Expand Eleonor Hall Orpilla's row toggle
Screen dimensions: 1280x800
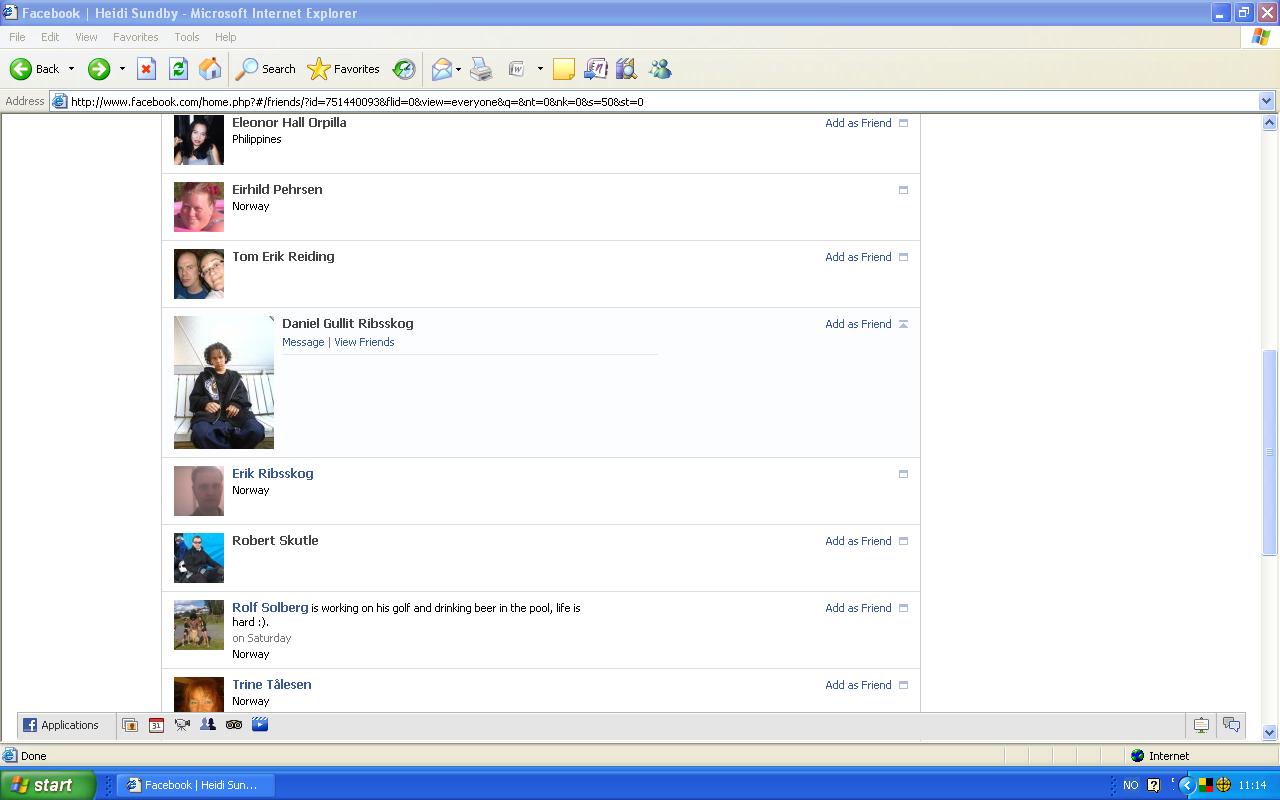pyautogui.click(x=903, y=123)
